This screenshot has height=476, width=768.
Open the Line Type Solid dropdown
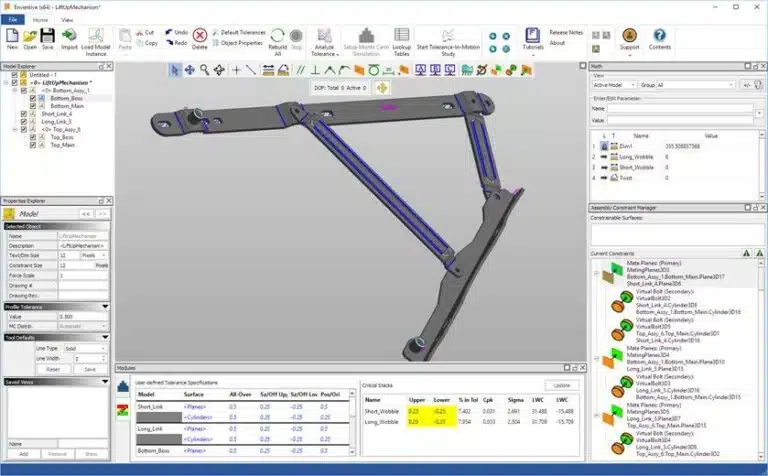[x=87, y=347]
